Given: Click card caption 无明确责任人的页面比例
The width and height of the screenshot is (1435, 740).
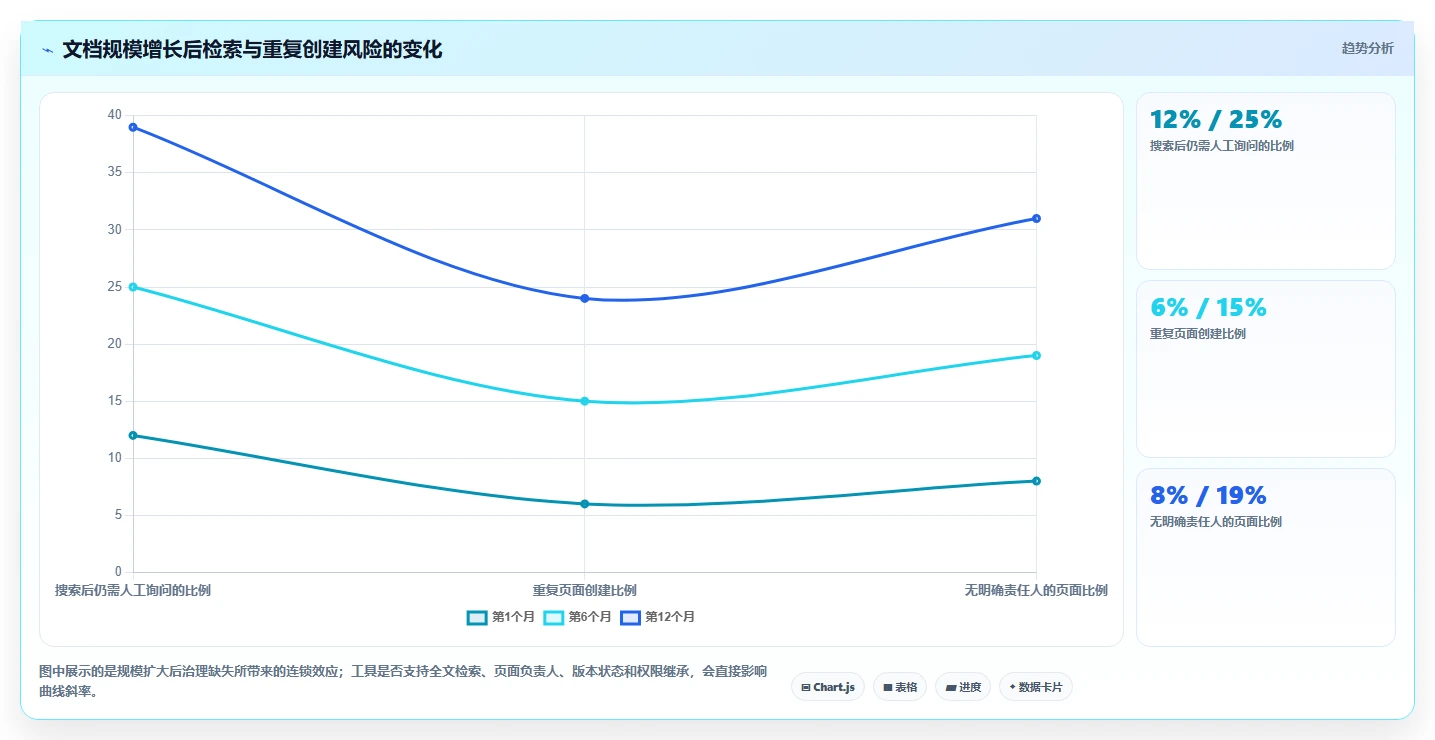Looking at the screenshot, I should point(1216,522).
